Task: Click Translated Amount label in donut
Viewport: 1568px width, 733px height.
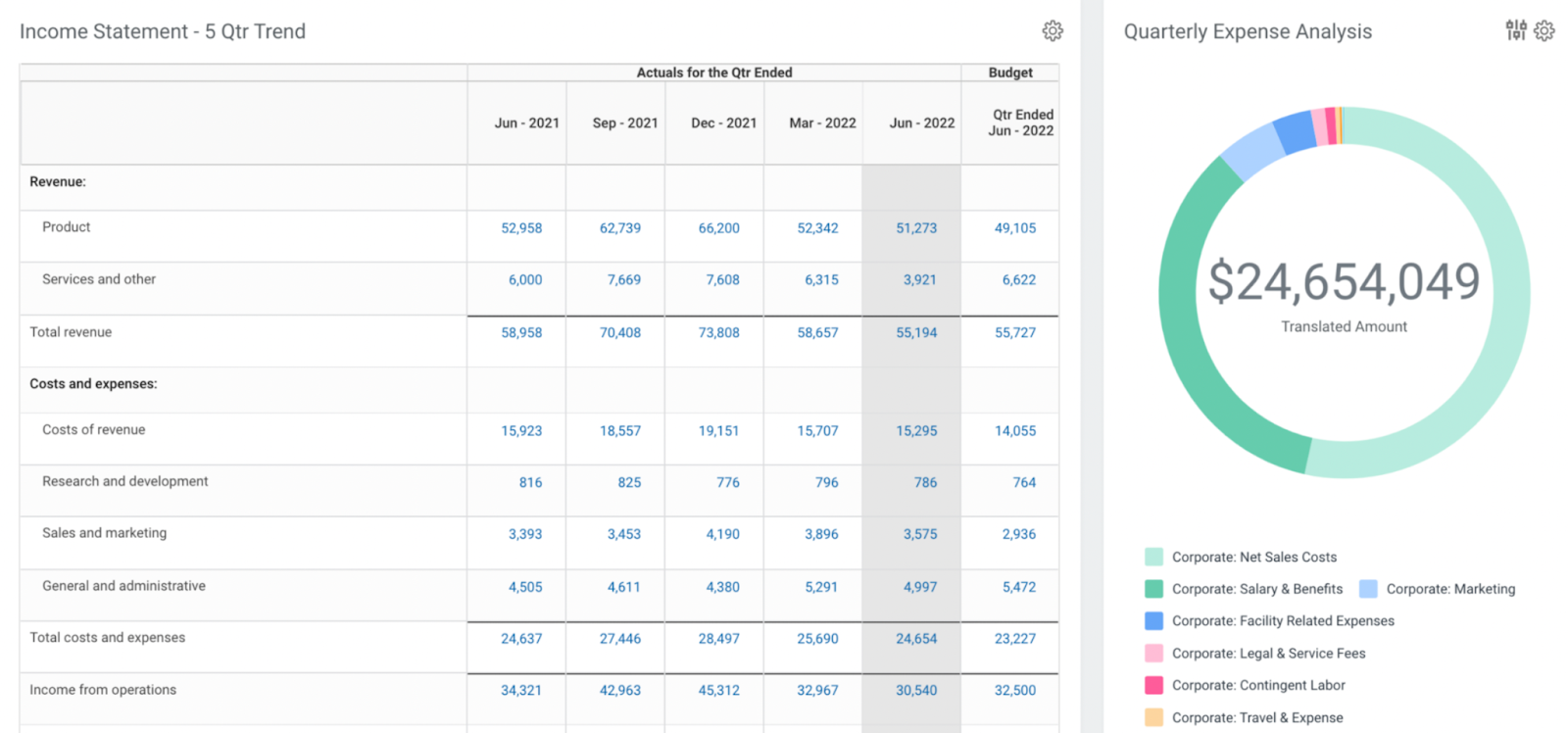Action: pos(1344,326)
